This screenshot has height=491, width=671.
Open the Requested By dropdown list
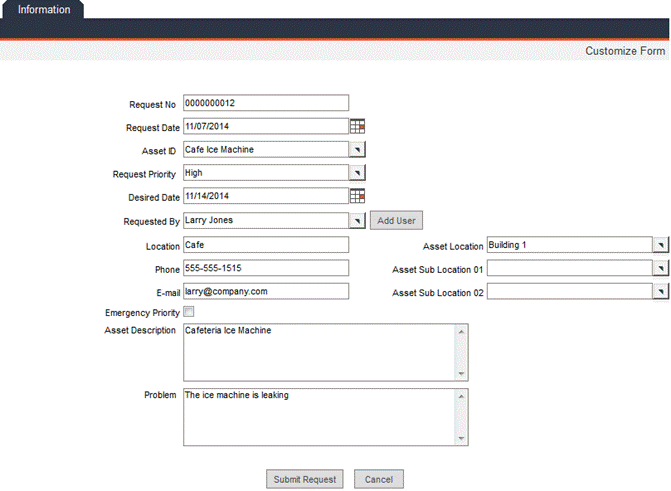358,220
